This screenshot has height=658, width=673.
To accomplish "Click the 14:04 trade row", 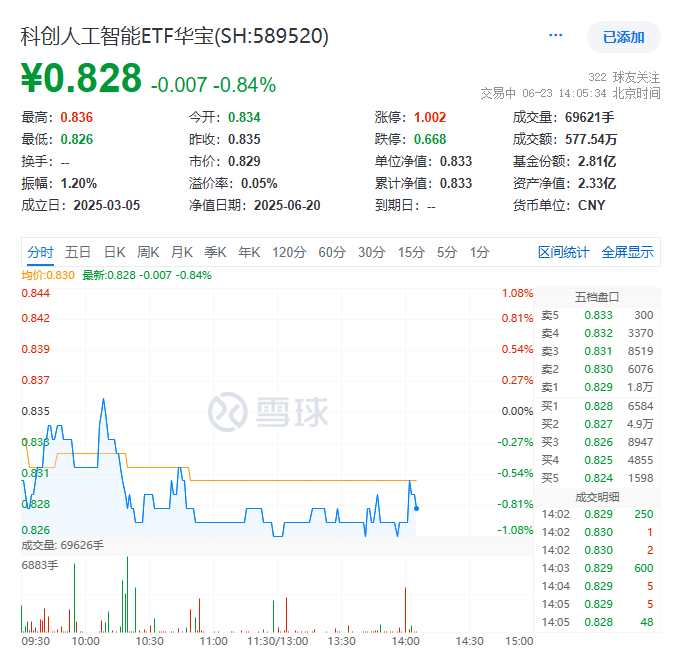I will tap(597, 586).
